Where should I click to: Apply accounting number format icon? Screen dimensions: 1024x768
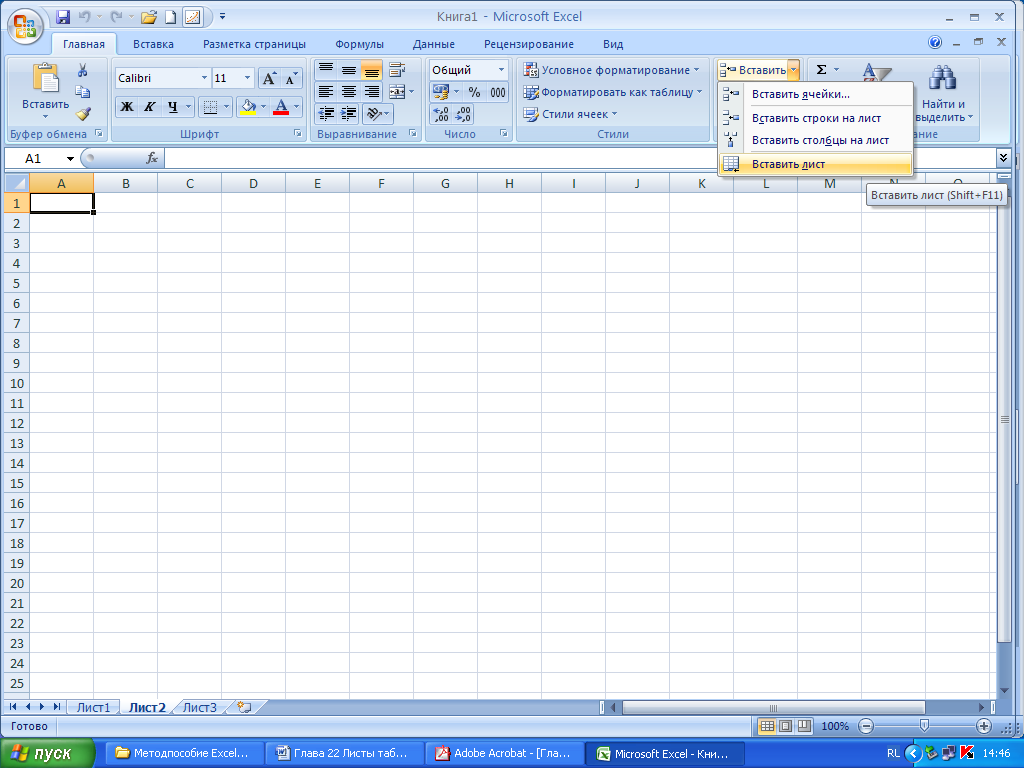[441, 91]
